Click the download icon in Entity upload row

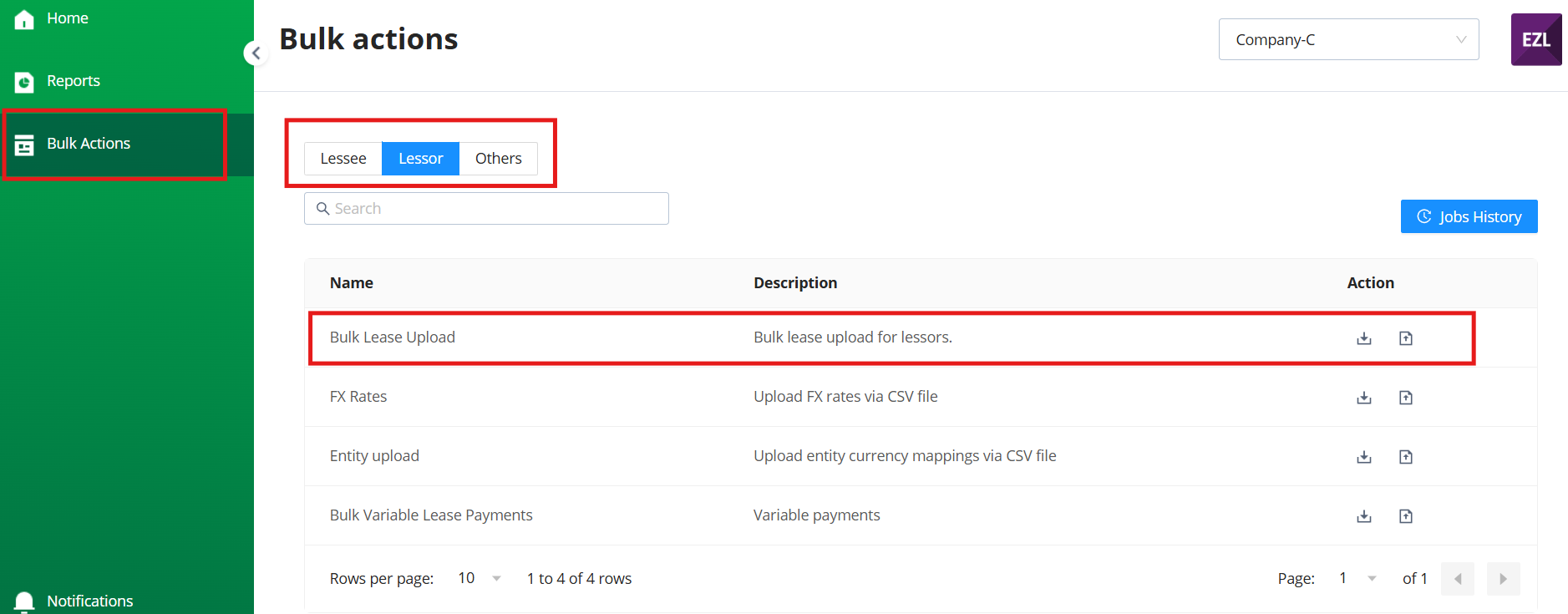pos(1363,457)
